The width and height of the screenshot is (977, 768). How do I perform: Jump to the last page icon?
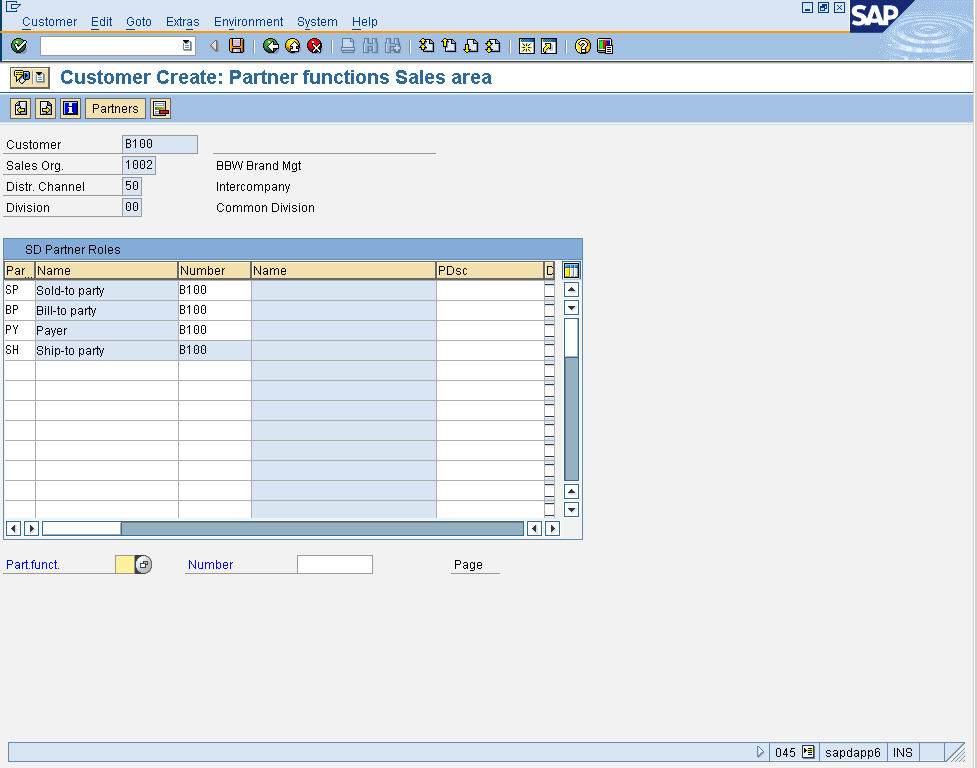pos(493,45)
